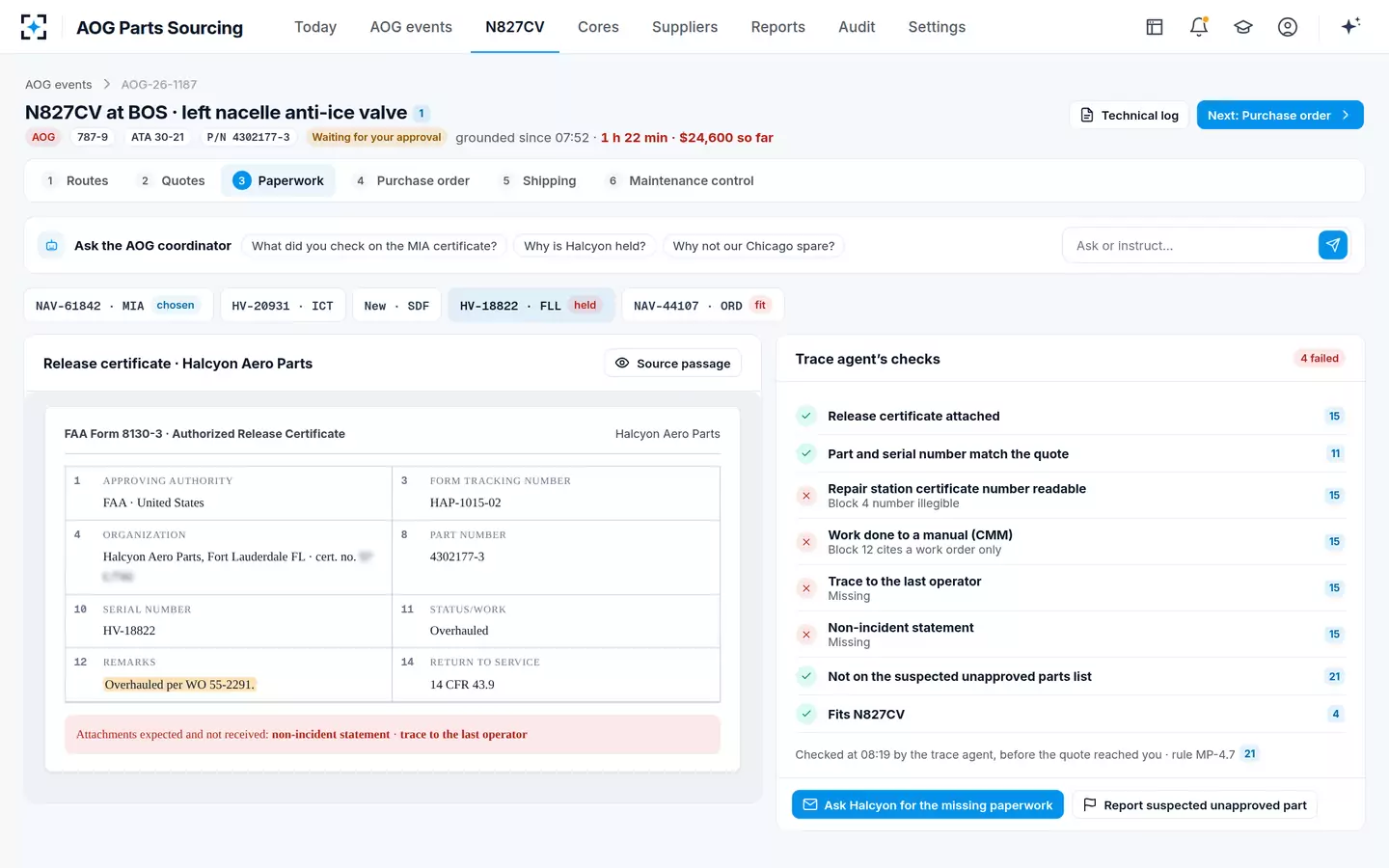Select the HV-20931 ICT quote

click(283, 306)
